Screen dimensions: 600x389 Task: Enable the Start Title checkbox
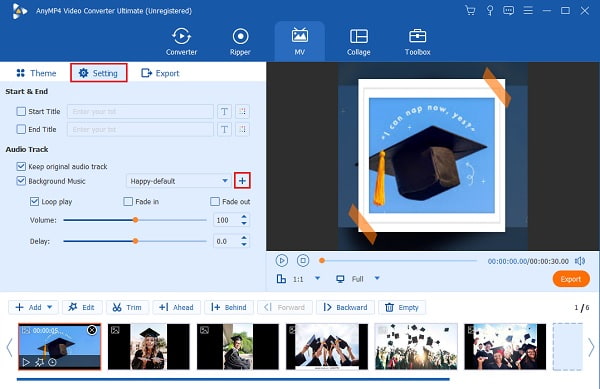pyautogui.click(x=21, y=111)
